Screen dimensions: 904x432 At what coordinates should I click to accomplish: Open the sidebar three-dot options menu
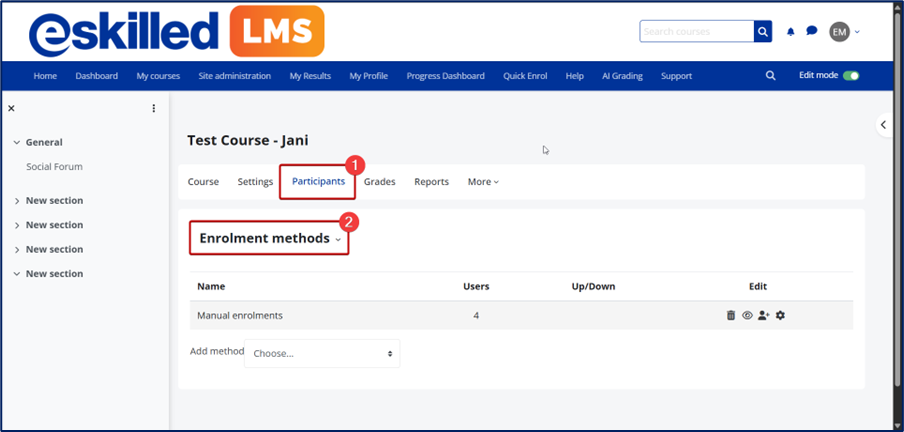point(154,108)
